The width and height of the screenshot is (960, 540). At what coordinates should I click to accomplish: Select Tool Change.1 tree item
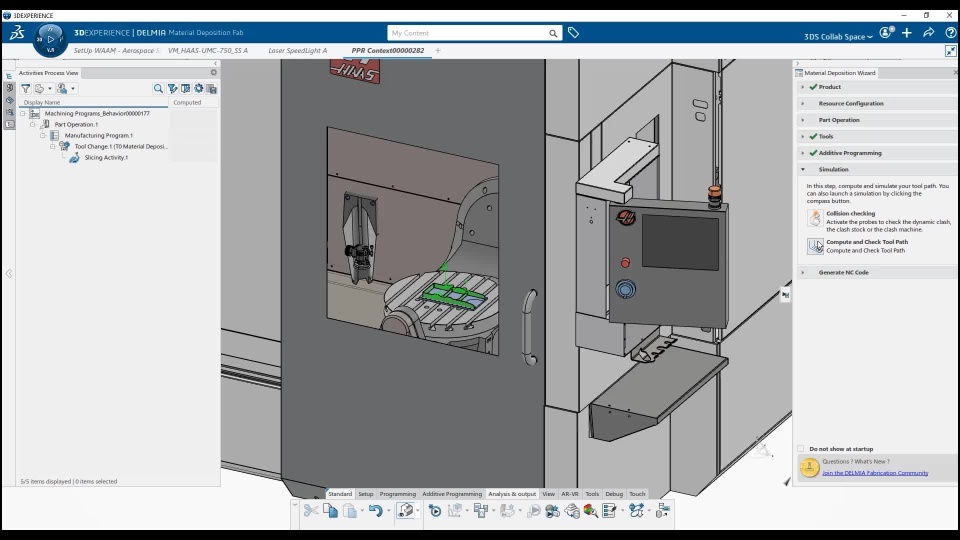click(x=121, y=146)
